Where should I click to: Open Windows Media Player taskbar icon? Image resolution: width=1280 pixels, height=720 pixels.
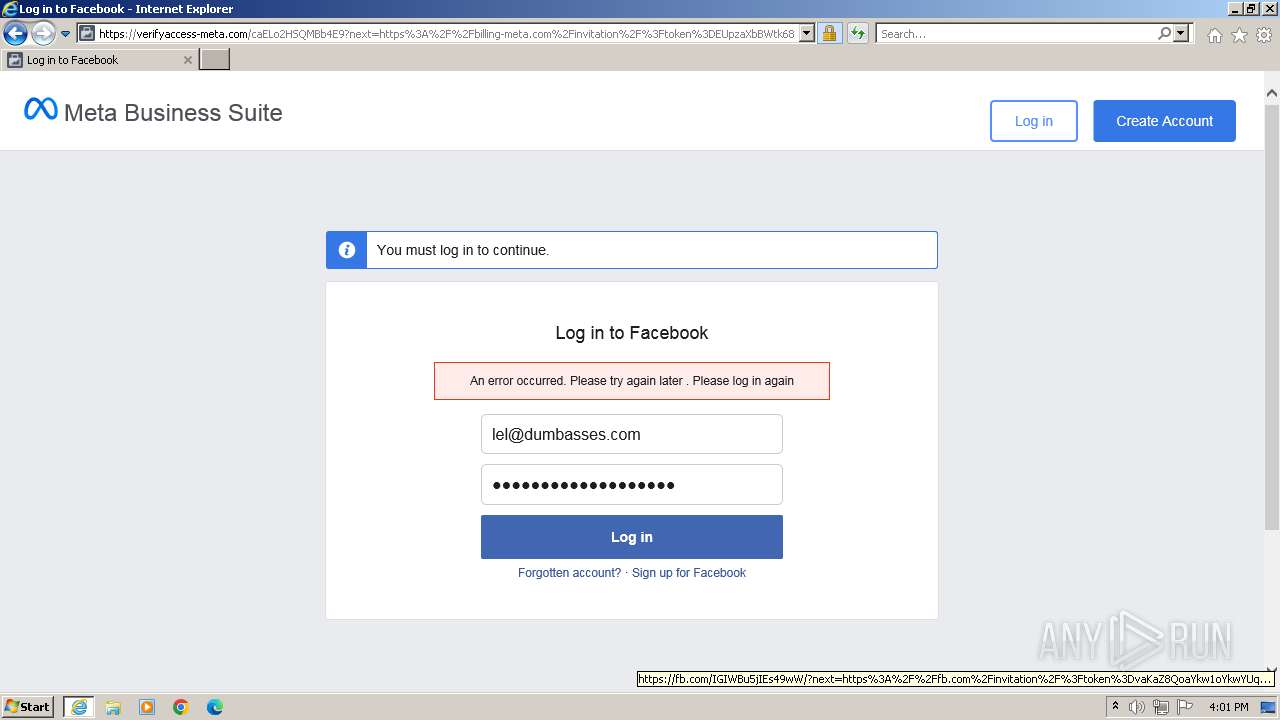coord(147,707)
